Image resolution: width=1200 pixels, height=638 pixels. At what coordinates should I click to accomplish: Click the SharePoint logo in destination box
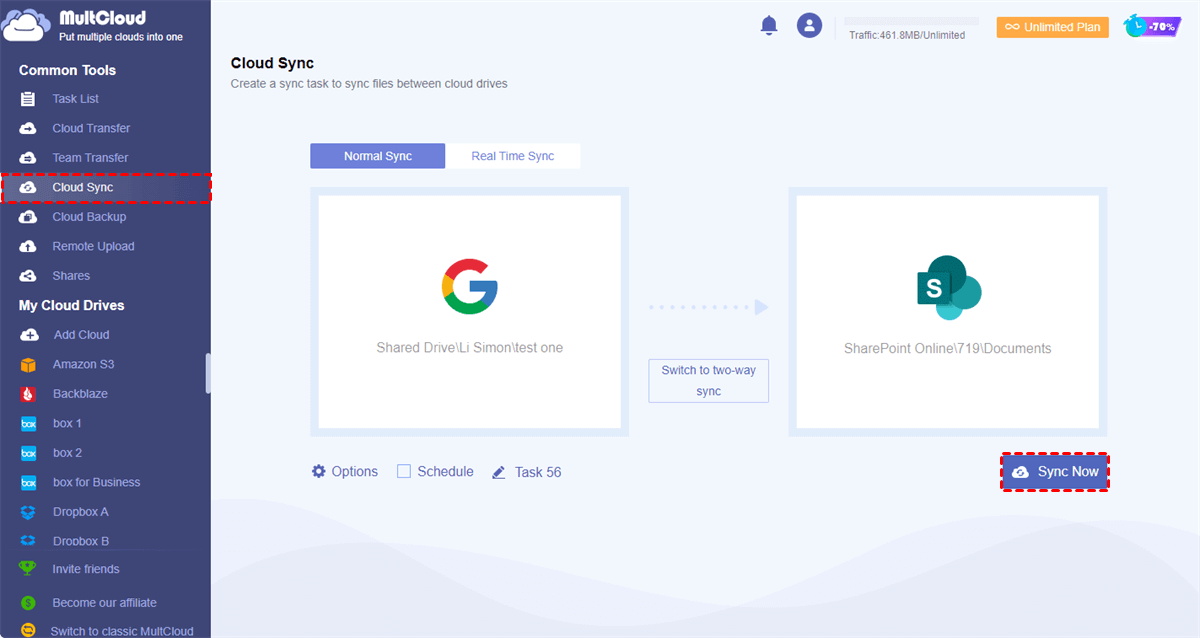tap(949, 288)
